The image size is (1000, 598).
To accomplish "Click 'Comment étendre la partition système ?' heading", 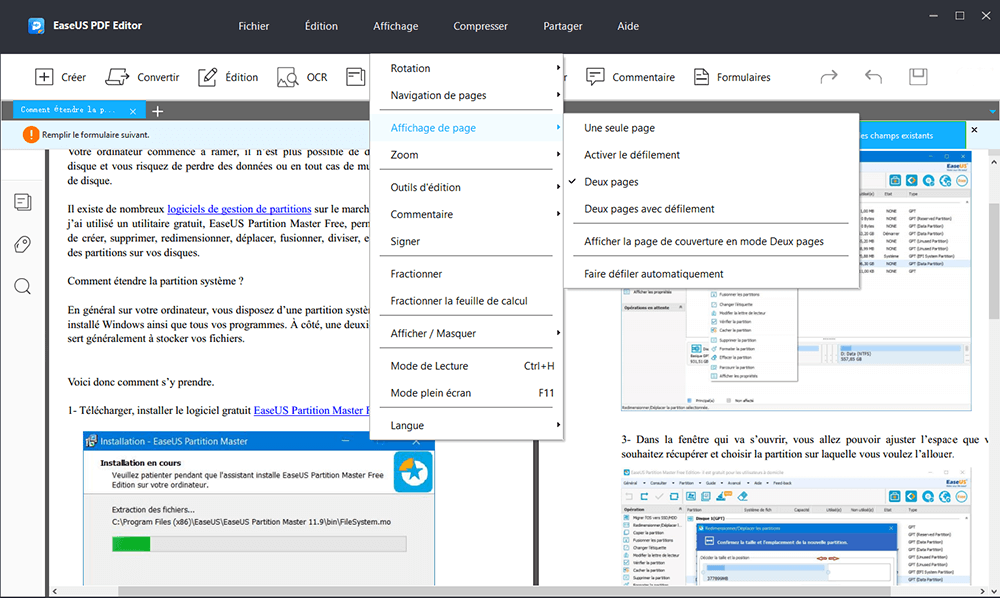I will pyautogui.click(x=156, y=281).
